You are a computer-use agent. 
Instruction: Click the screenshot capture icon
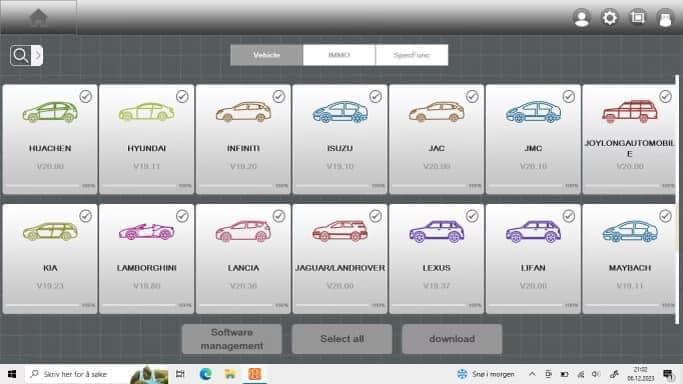point(638,17)
